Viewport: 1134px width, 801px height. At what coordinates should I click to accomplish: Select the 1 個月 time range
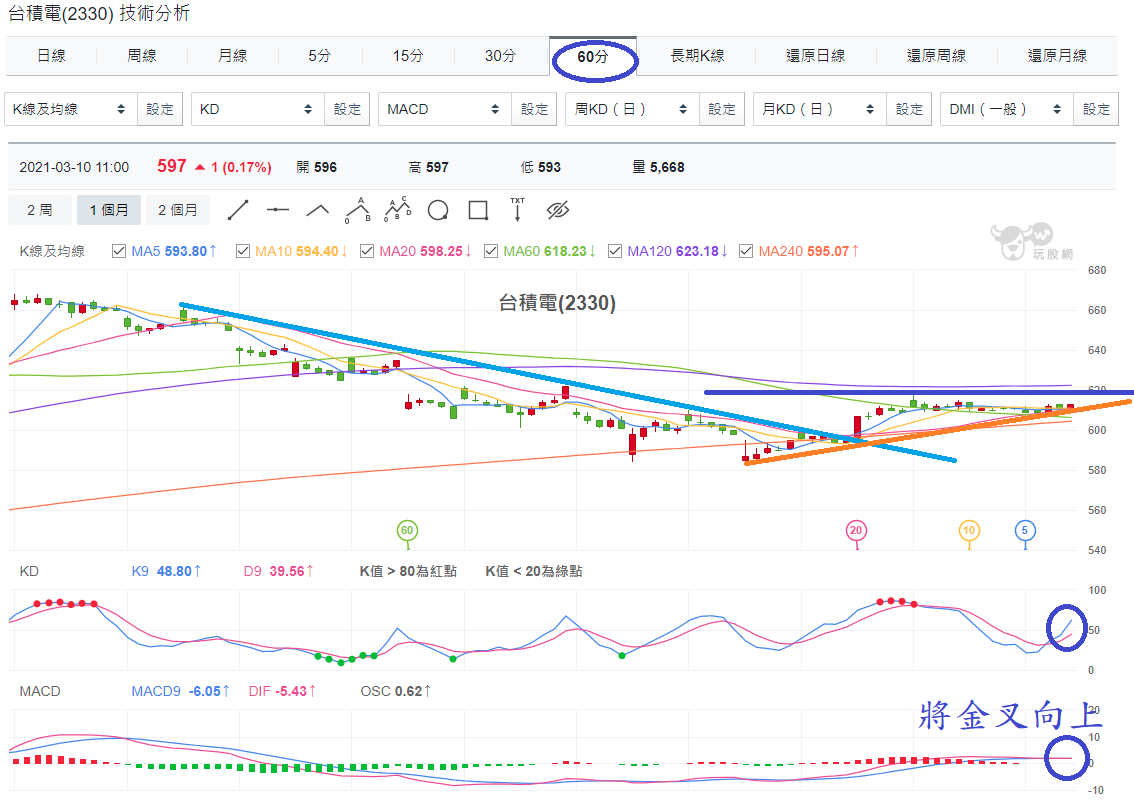tap(109, 210)
